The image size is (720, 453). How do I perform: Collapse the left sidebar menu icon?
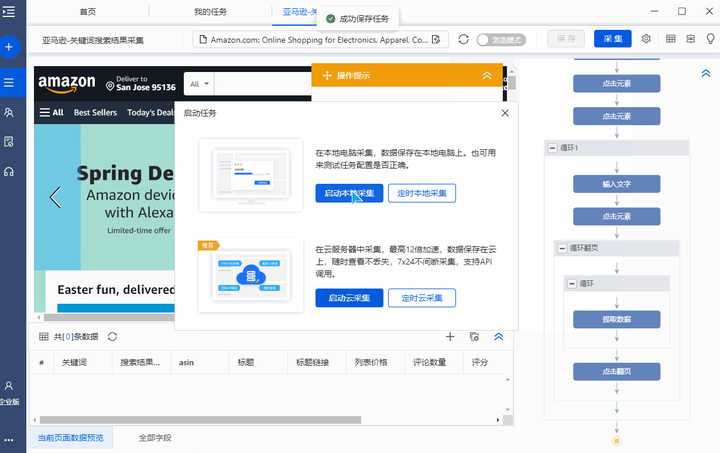[9, 11]
